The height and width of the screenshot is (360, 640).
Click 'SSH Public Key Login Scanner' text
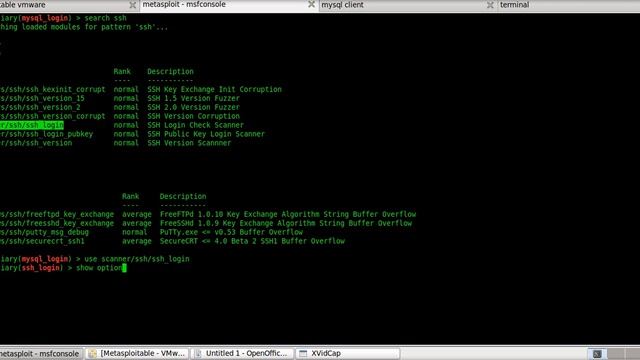tap(206, 134)
